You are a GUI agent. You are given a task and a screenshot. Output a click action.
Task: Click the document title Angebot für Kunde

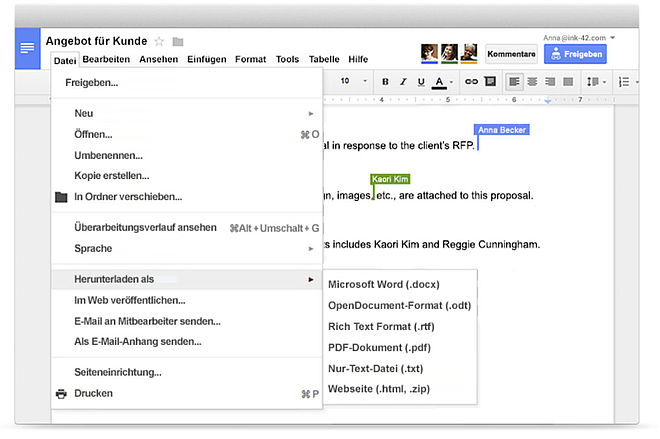point(96,41)
